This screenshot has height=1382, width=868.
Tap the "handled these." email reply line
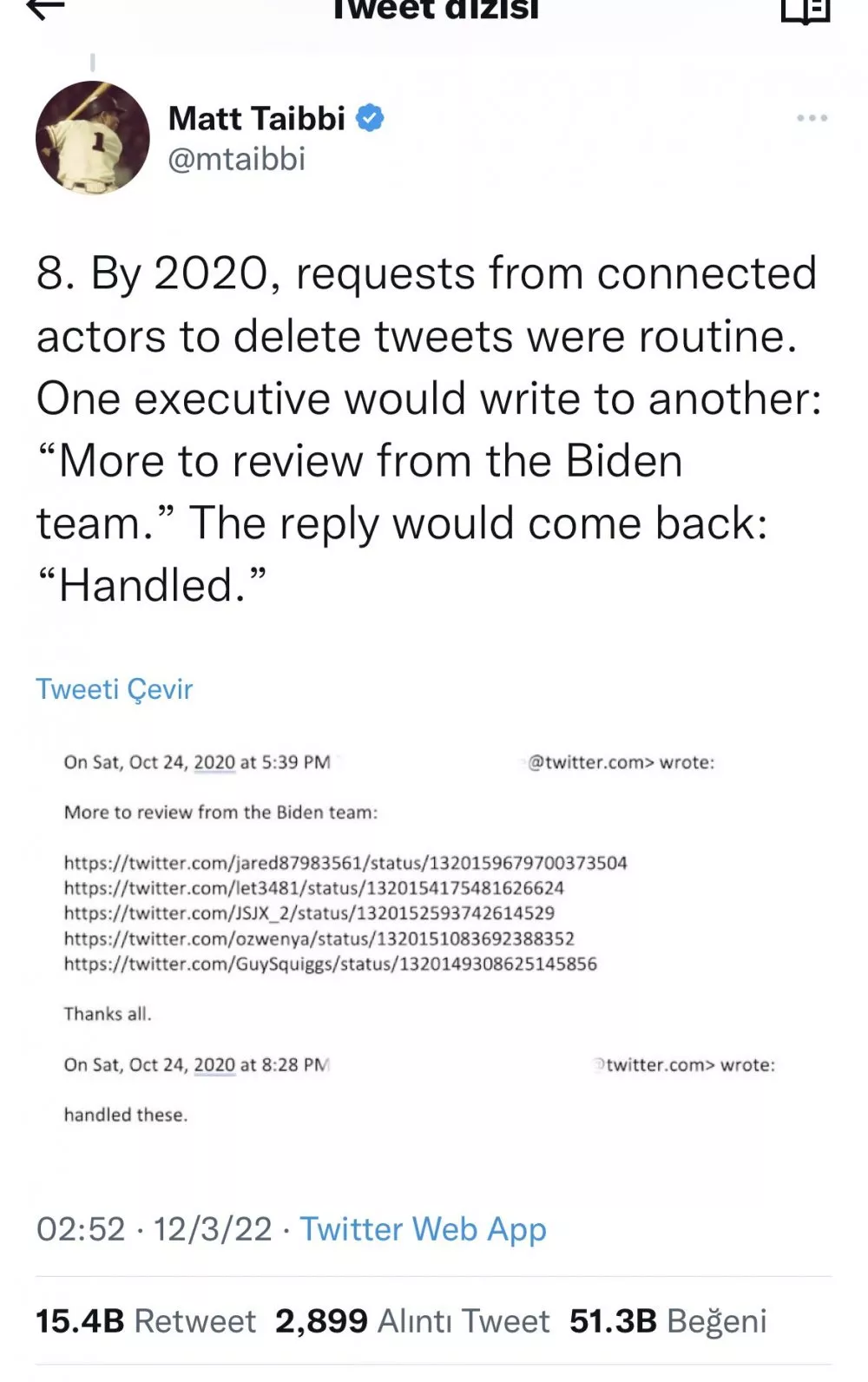click(x=125, y=1115)
